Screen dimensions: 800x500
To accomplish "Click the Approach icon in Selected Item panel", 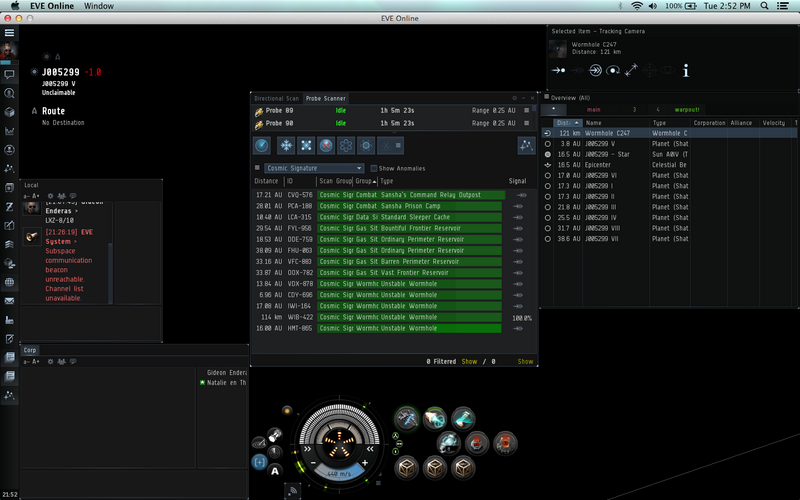I will [559, 70].
